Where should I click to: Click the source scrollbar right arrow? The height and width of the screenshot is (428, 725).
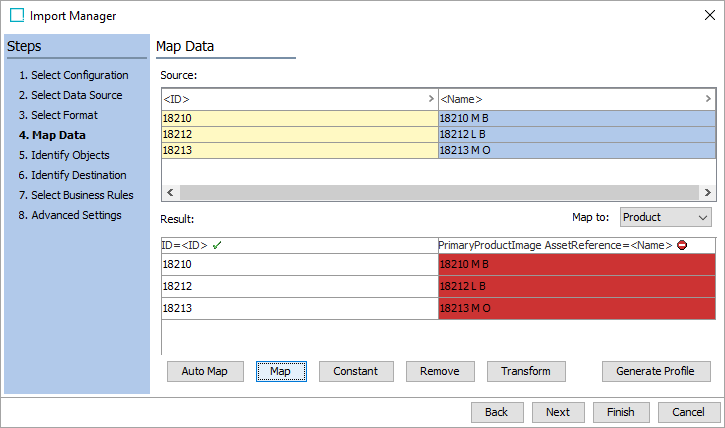pyautogui.click(x=707, y=192)
